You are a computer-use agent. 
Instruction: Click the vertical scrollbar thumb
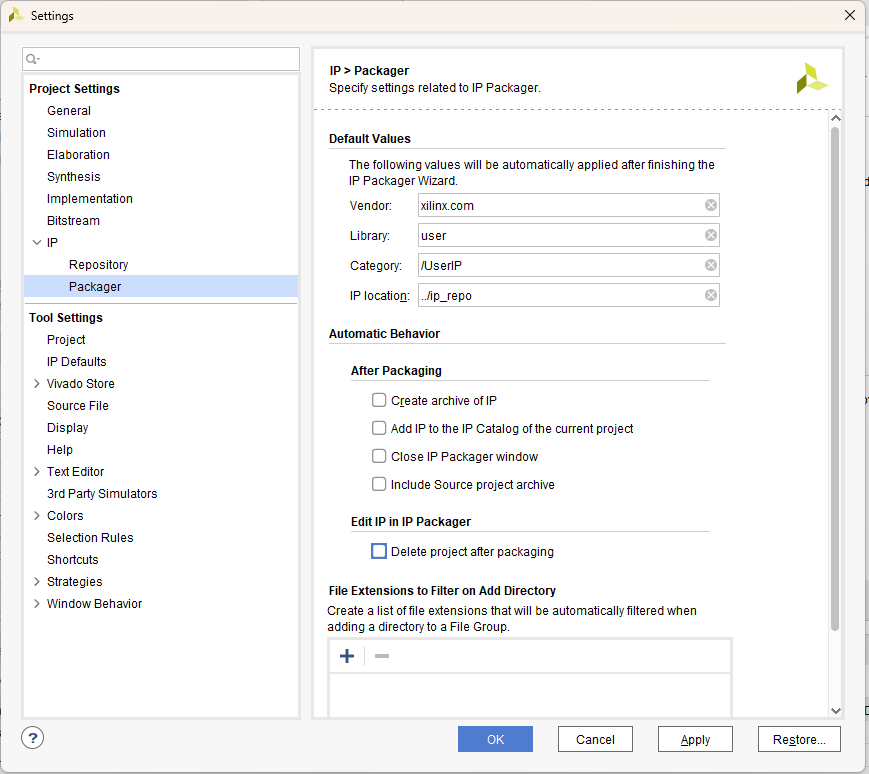click(x=835, y=379)
